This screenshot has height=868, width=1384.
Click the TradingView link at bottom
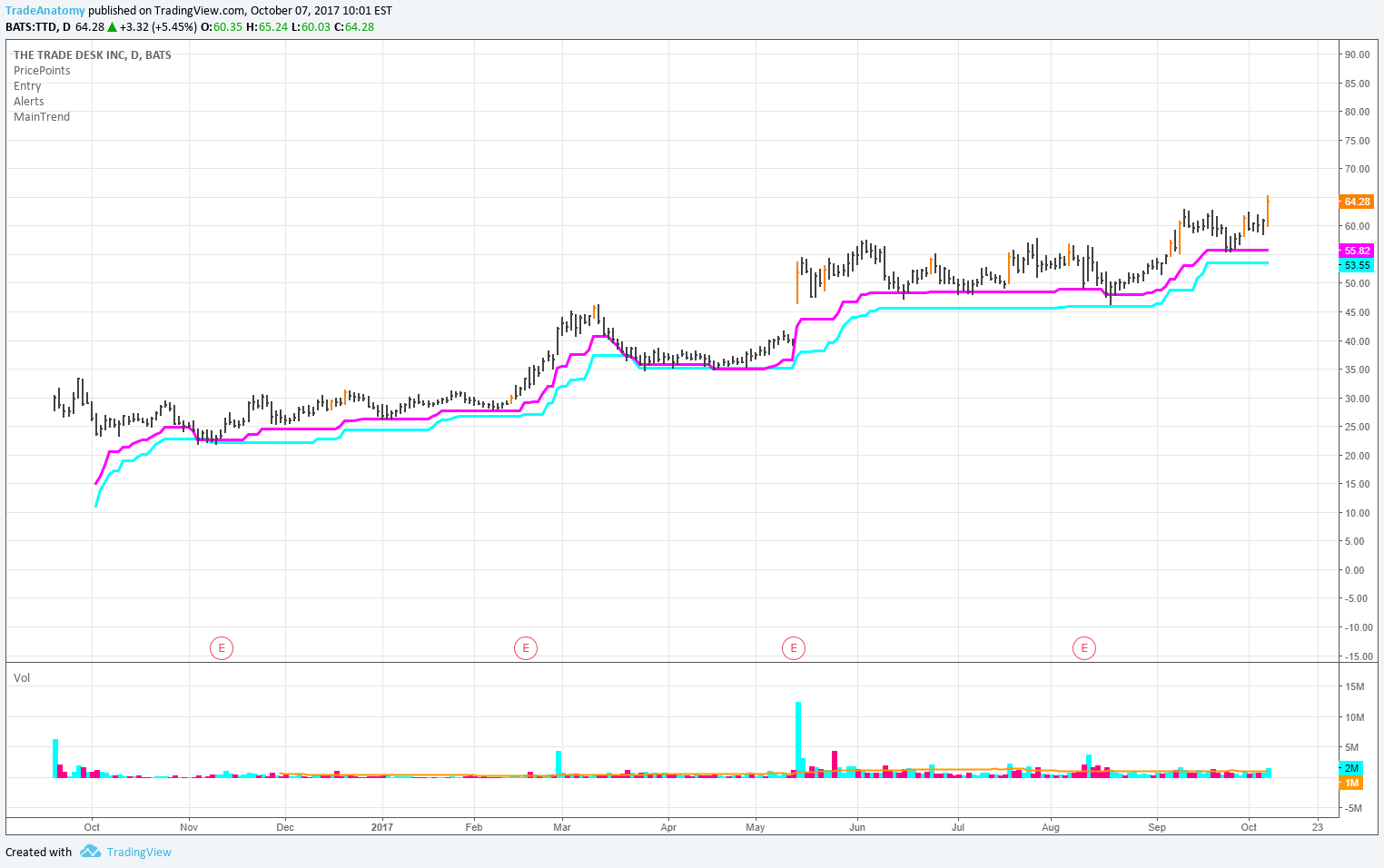pos(139,852)
